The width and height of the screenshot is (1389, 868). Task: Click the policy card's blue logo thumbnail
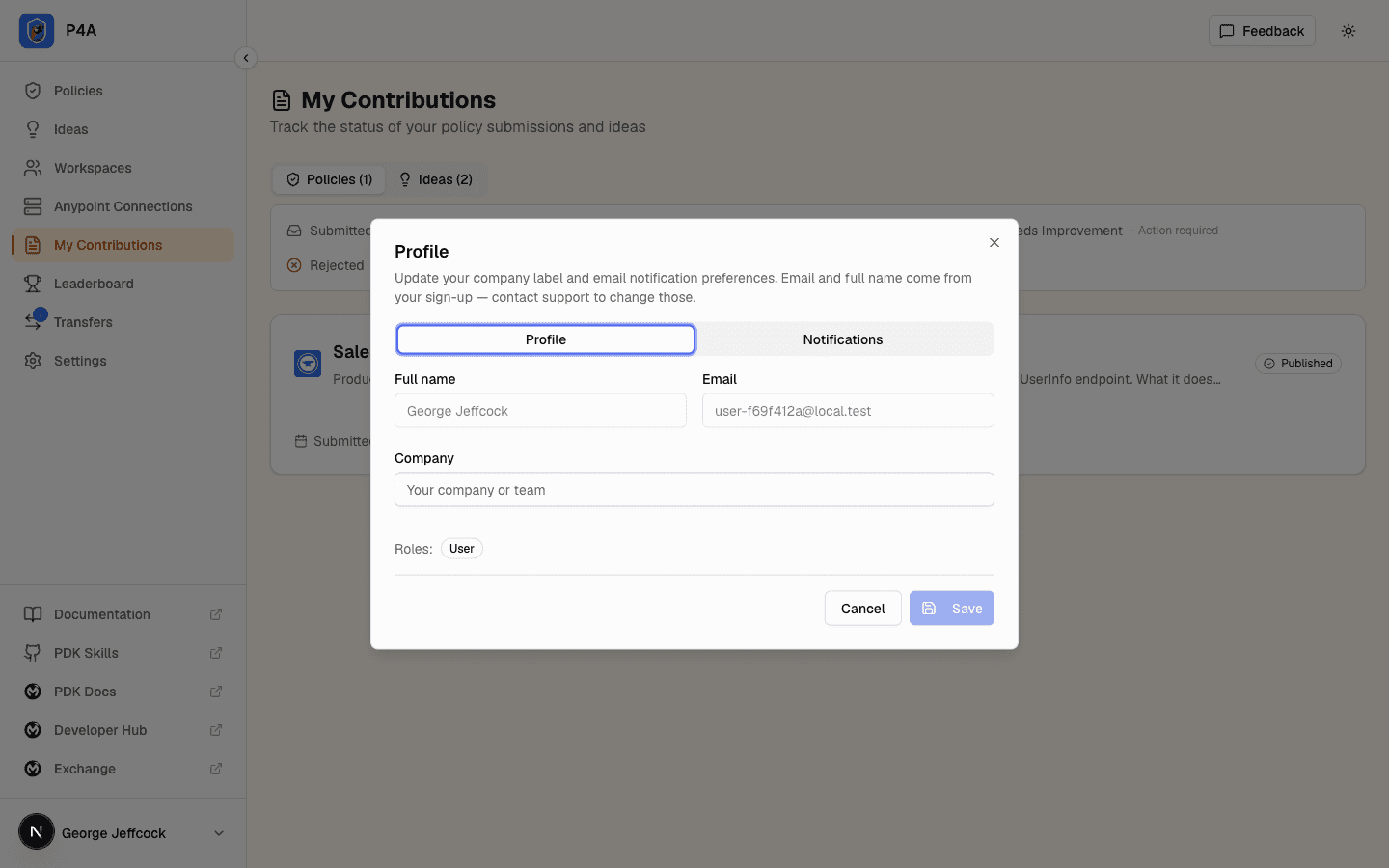(308, 364)
